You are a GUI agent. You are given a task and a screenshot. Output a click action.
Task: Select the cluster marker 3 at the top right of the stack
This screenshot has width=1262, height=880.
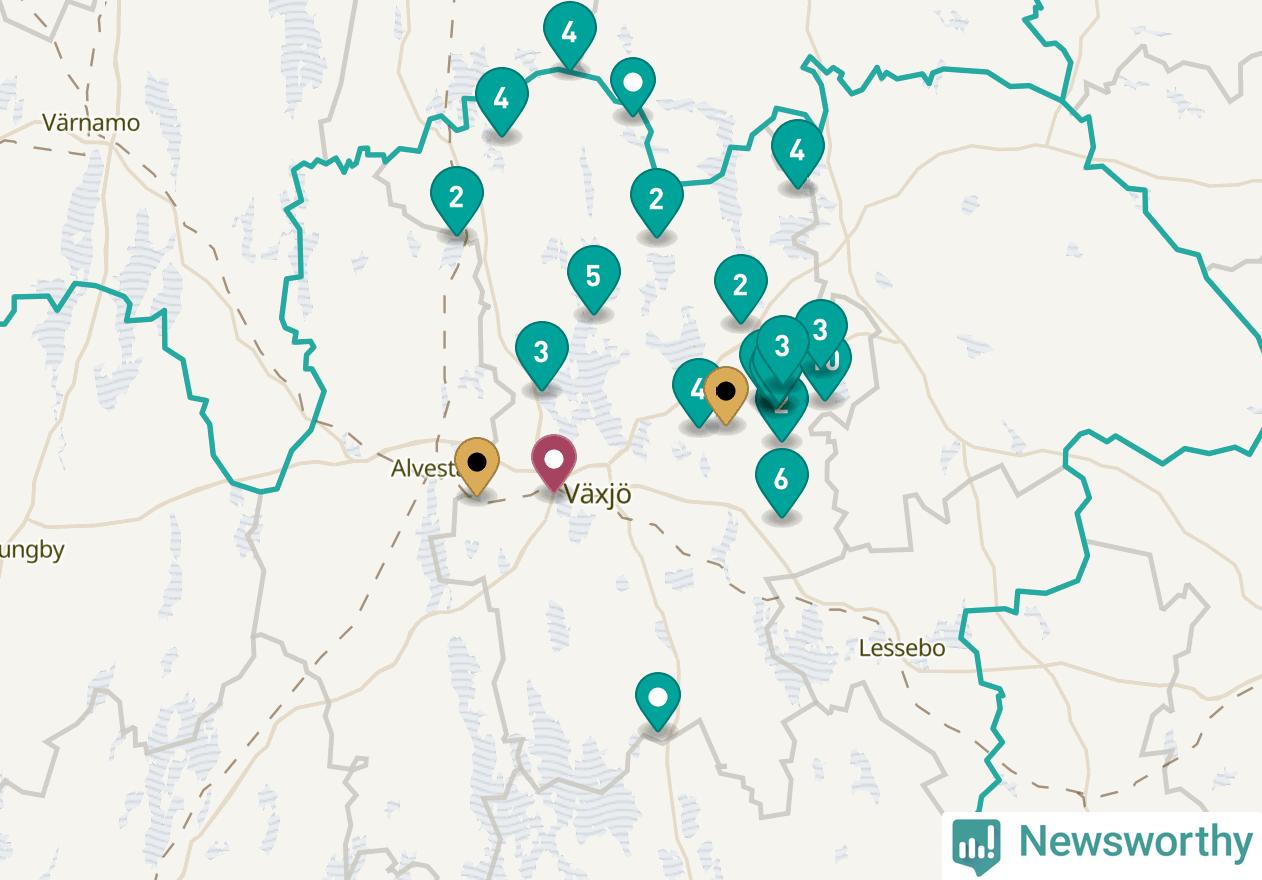pyautogui.click(x=821, y=331)
